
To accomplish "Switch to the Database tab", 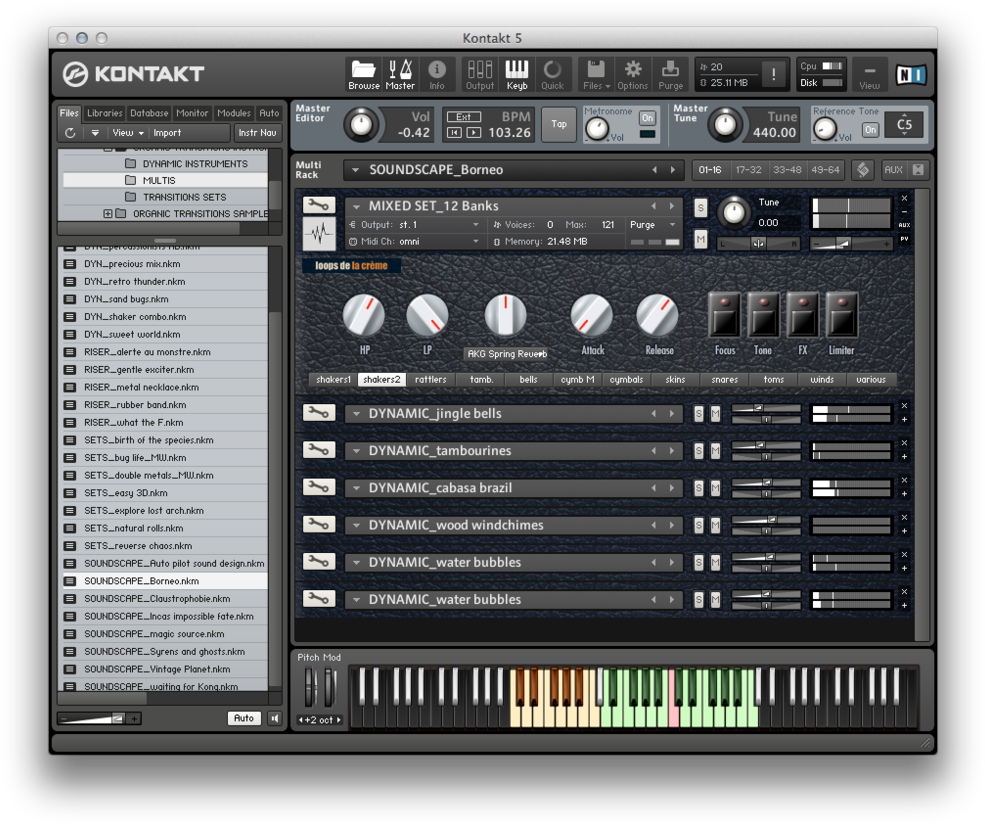I will coord(149,114).
